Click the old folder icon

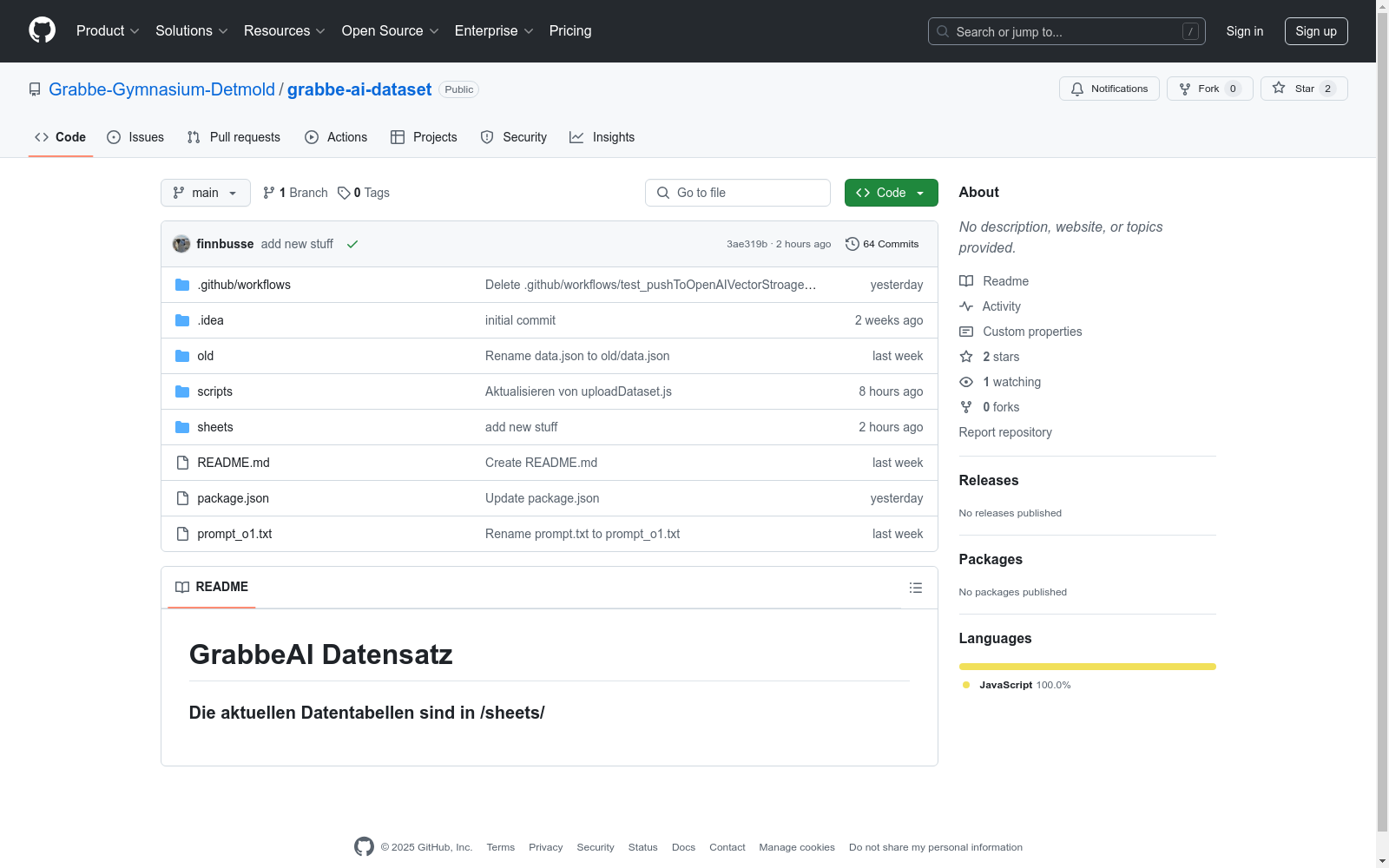(182, 356)
